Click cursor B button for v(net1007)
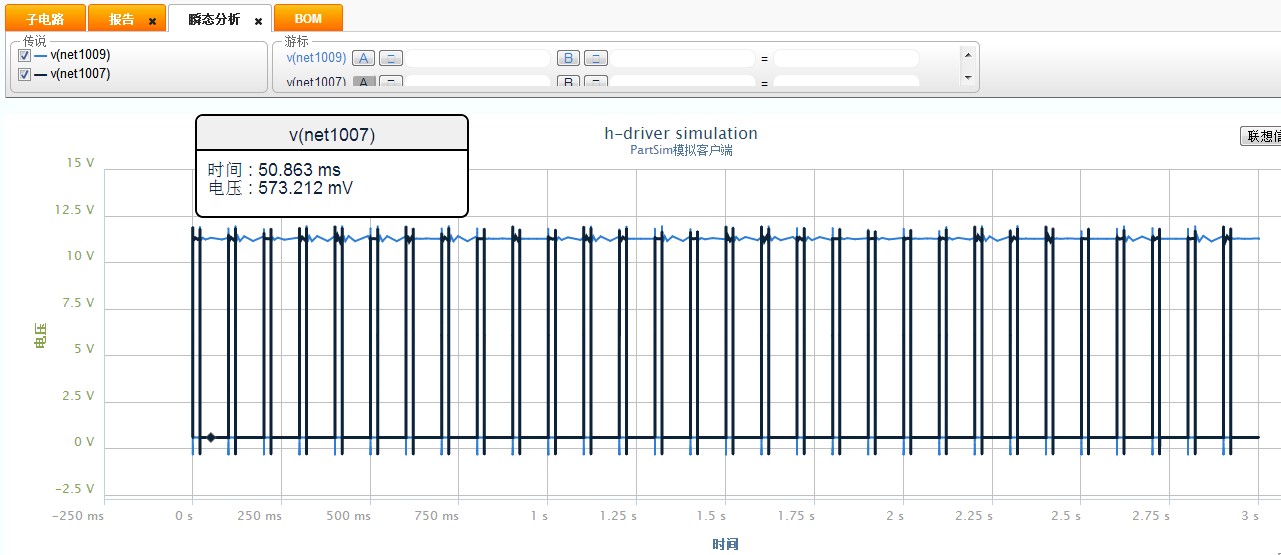This screenshot has height=555, width=1281. [x=568, y=81]
